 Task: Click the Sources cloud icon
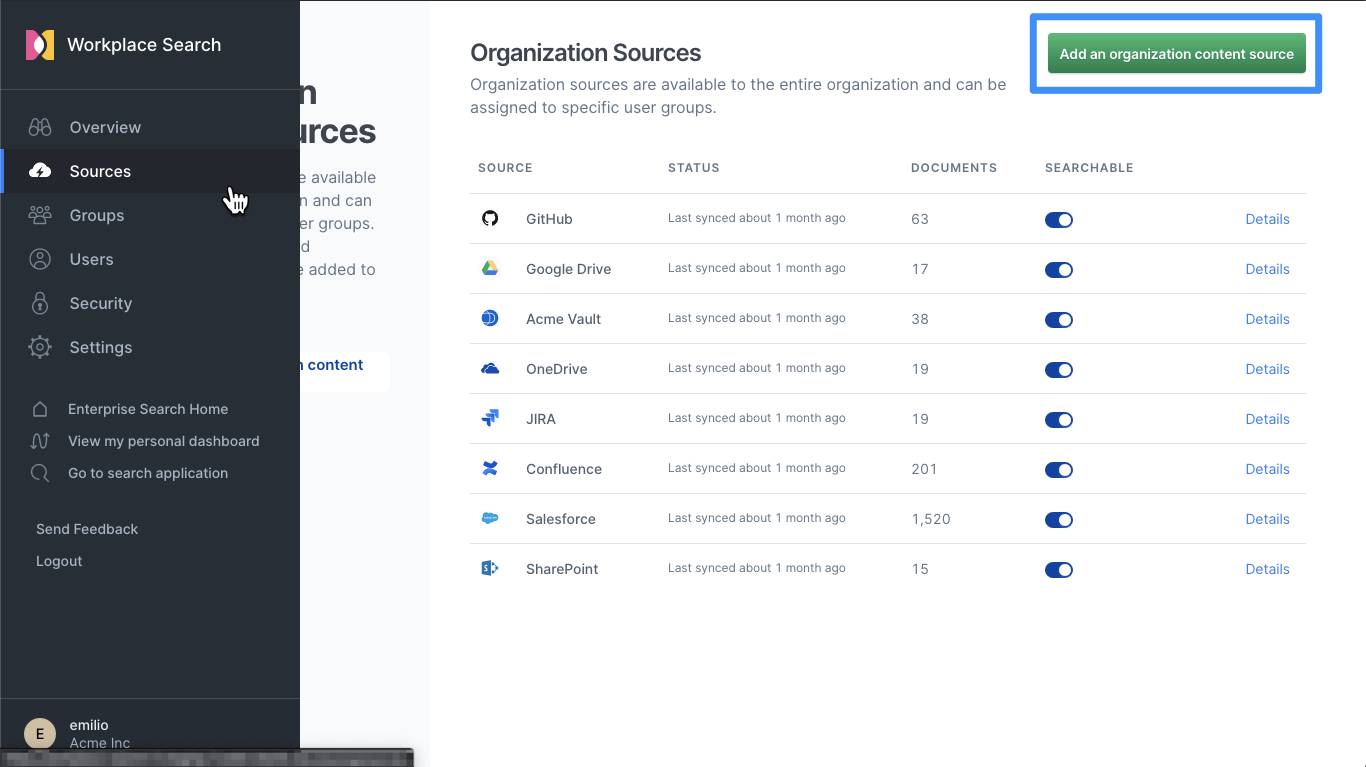[x=40, y=171]
